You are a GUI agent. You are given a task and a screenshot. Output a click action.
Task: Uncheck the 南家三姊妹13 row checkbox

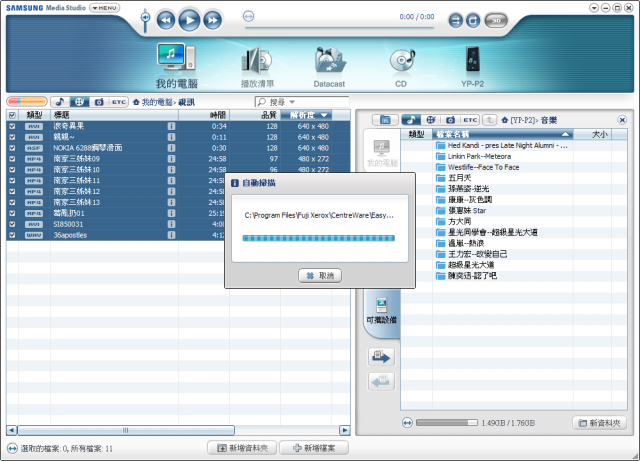pos(12,202)
